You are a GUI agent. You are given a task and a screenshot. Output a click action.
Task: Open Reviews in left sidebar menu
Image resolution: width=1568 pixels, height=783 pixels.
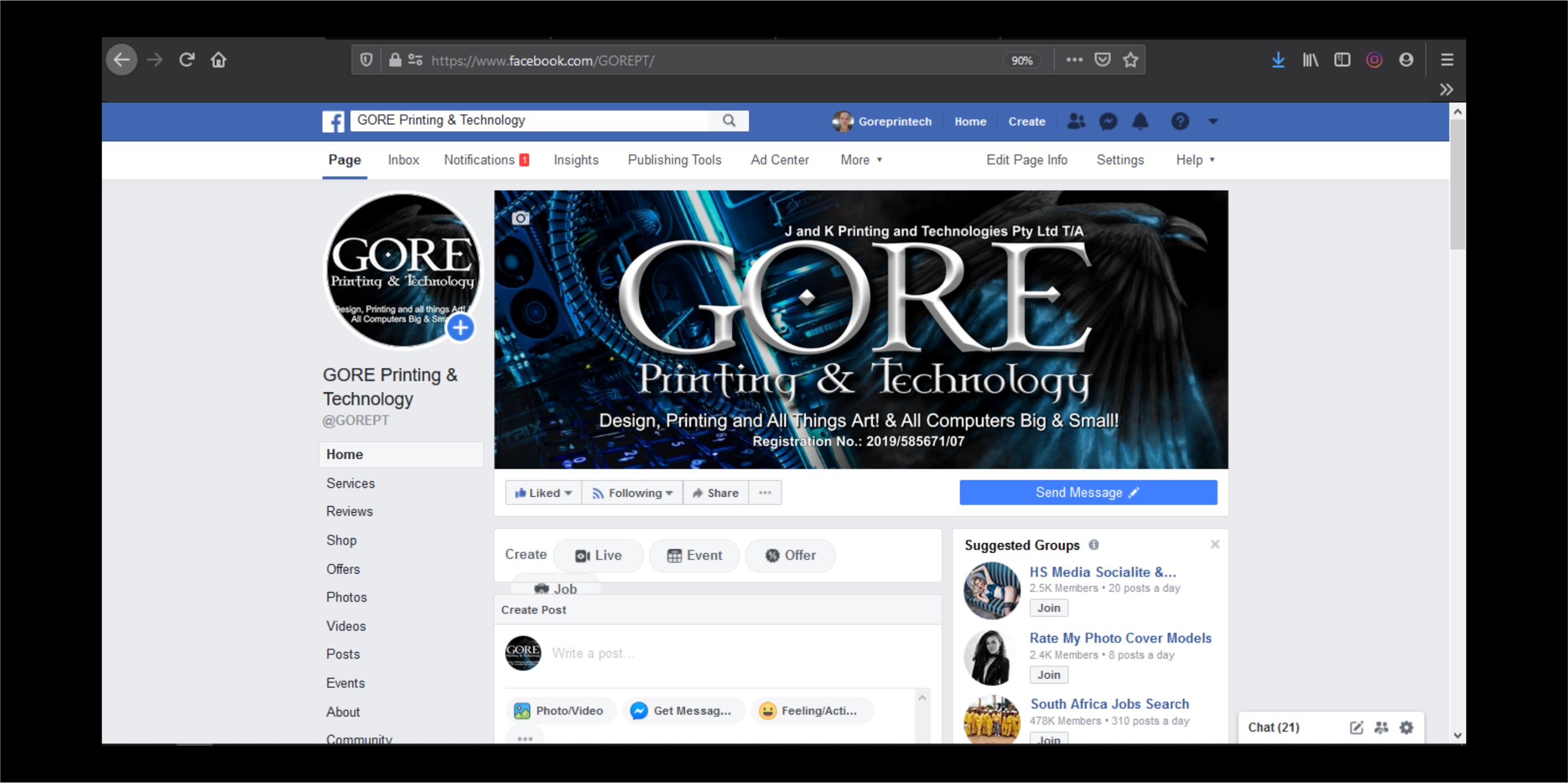pos(349,512)
